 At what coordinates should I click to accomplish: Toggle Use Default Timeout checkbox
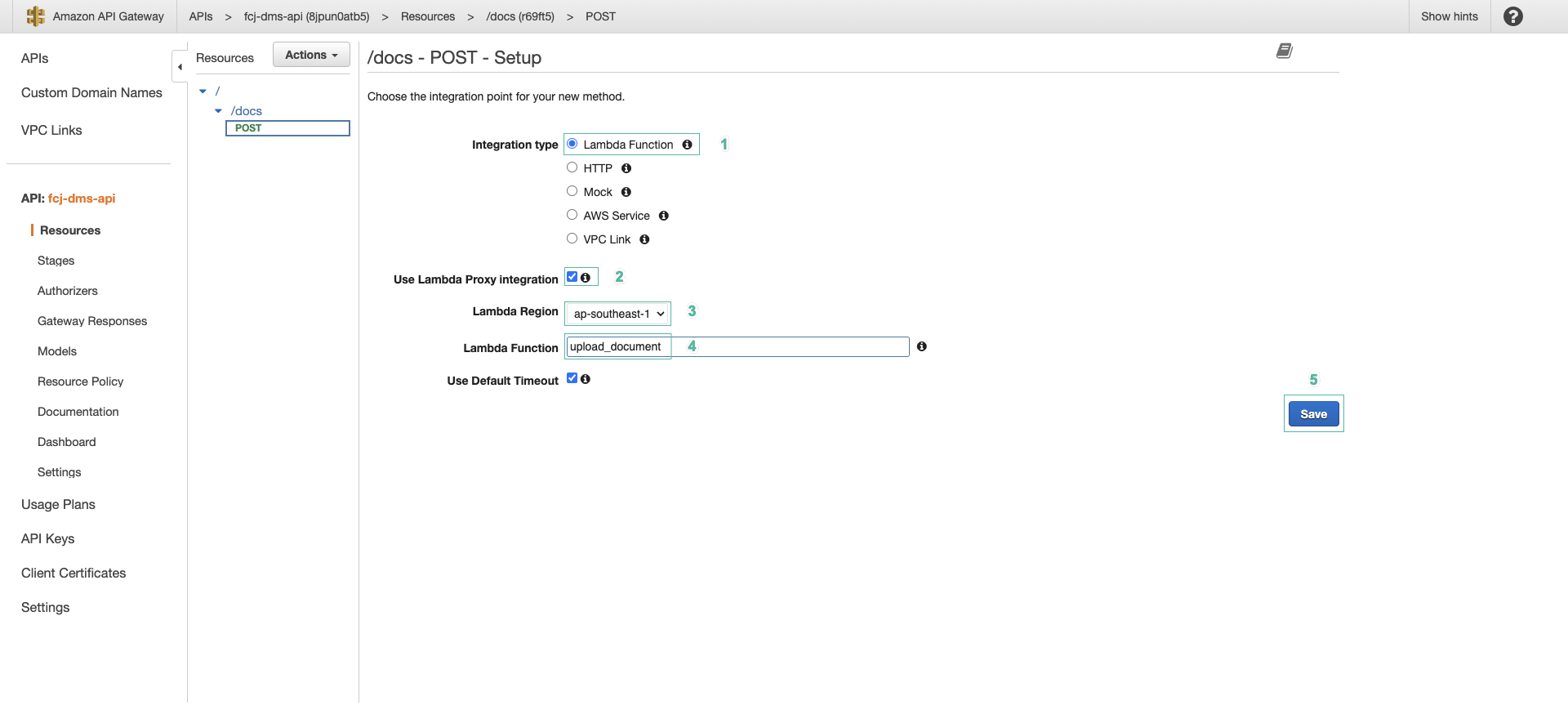[x=572, y=378]
